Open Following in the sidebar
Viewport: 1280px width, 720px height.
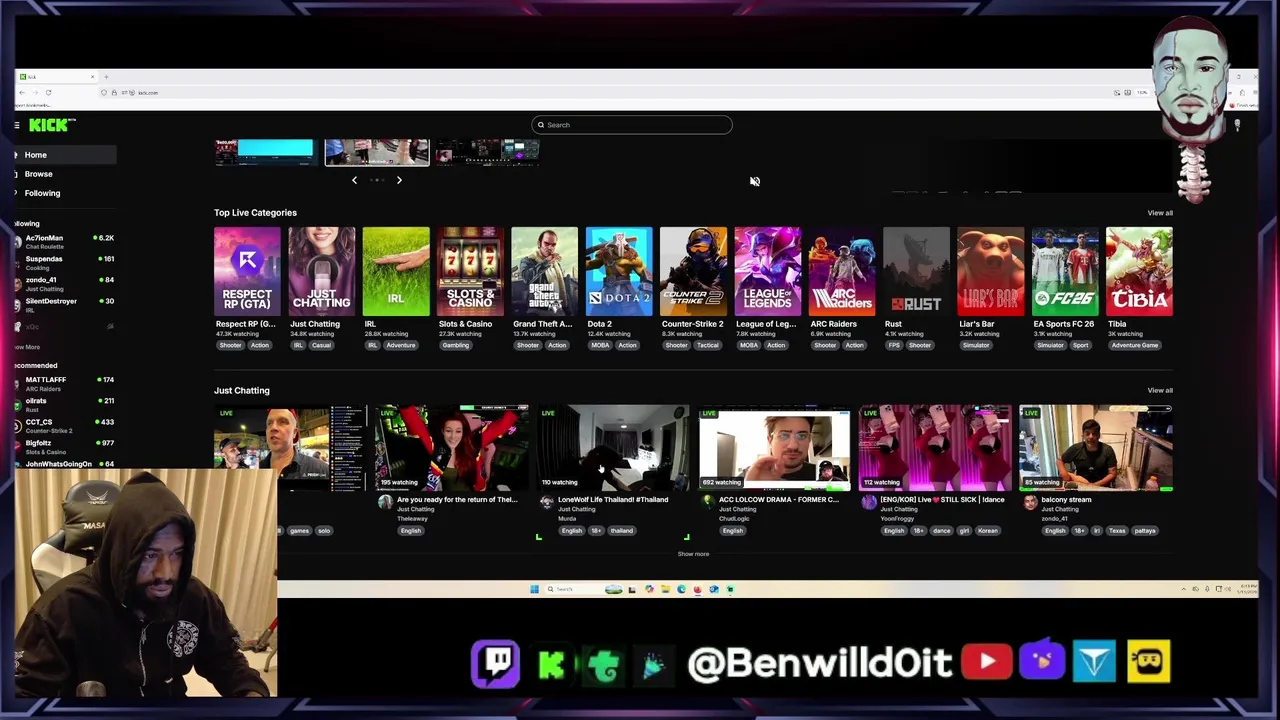pyautogui.click(x=42, y=193)
